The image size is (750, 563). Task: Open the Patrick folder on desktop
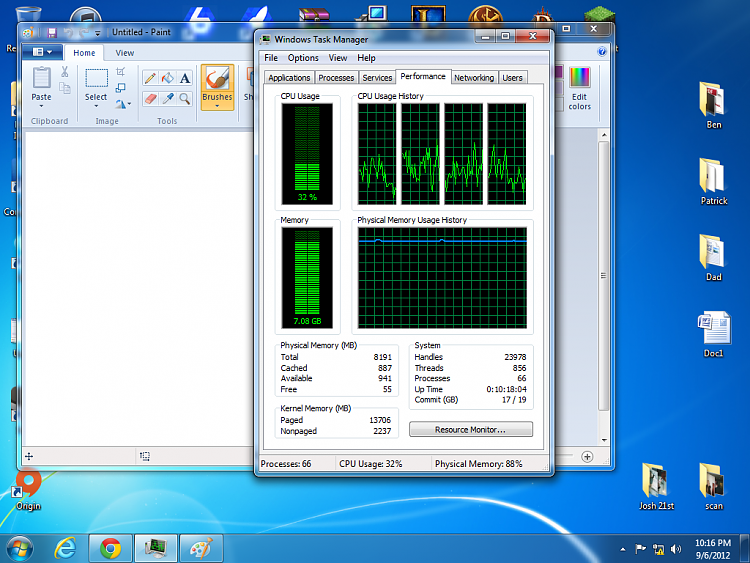(x=713, y=182)
